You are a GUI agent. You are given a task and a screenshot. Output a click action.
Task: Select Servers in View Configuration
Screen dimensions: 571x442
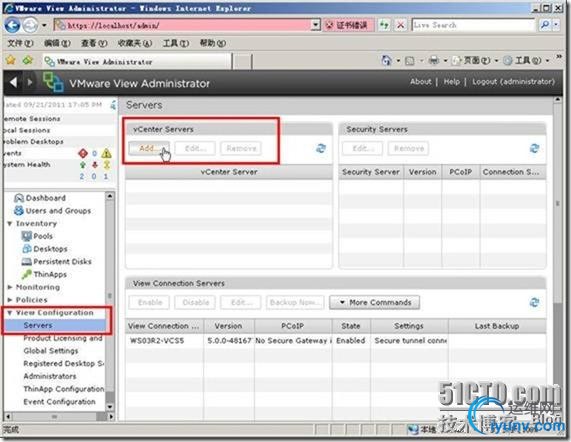coord(56,325)
